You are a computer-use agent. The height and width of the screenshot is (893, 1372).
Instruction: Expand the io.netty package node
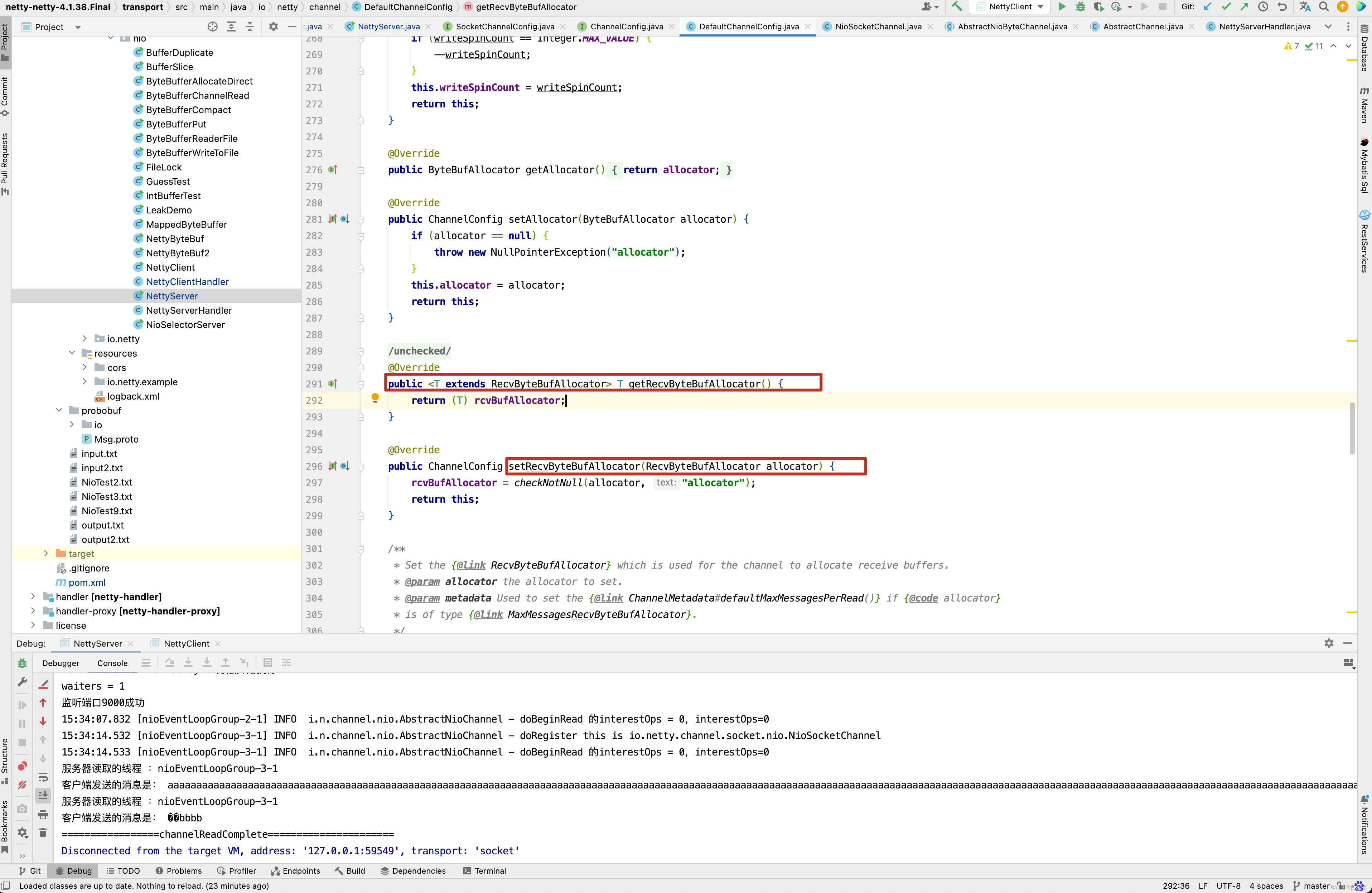pyautogui.click(x=85, y=339)
